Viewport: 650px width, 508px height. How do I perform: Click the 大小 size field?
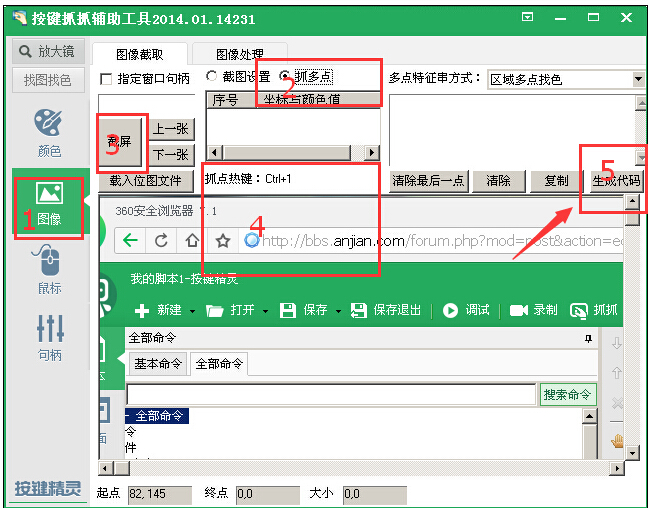click(375, 494)
